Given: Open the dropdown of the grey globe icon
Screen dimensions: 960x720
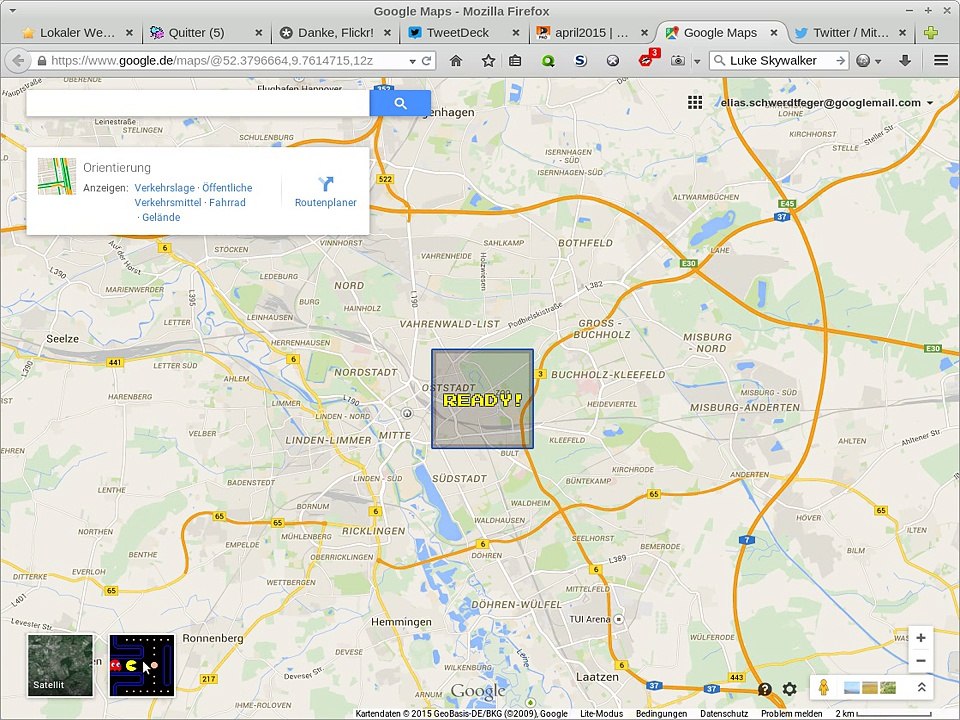Looking at the screenshot, I should [878, 61].
